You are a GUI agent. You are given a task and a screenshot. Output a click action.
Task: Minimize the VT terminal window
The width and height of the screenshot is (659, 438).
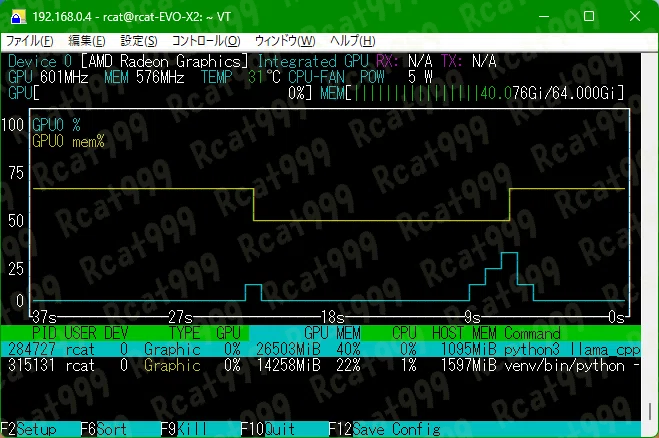click(x=544, y=16)
